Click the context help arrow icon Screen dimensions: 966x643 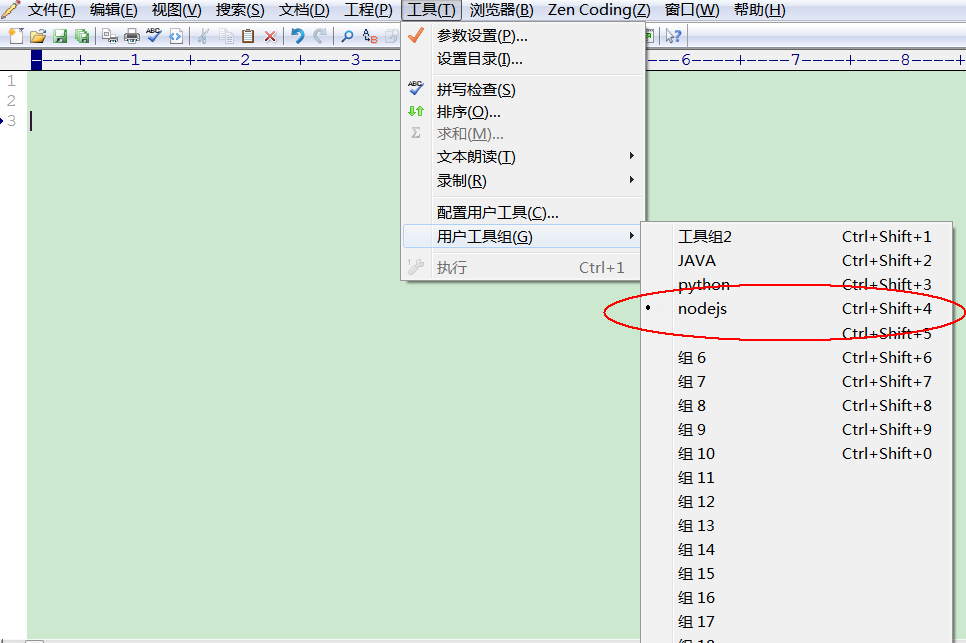tap(672, 35)
